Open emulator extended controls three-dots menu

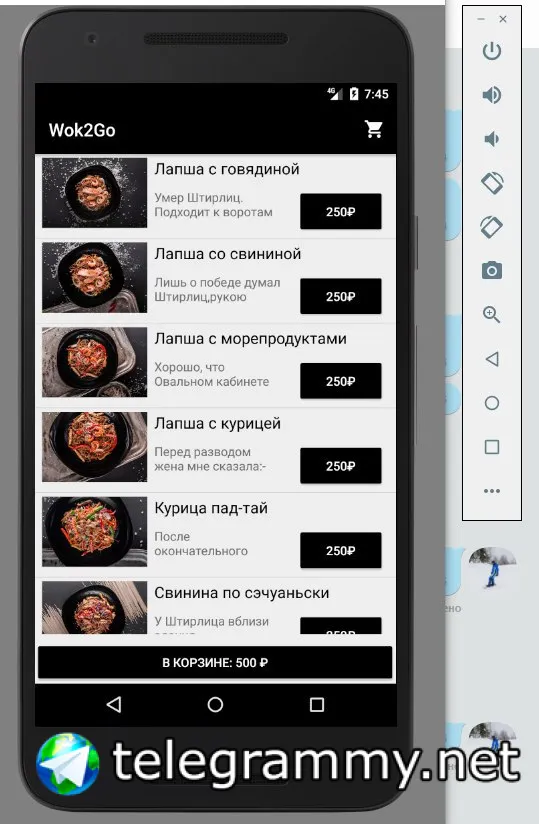[x=492, y=491]
